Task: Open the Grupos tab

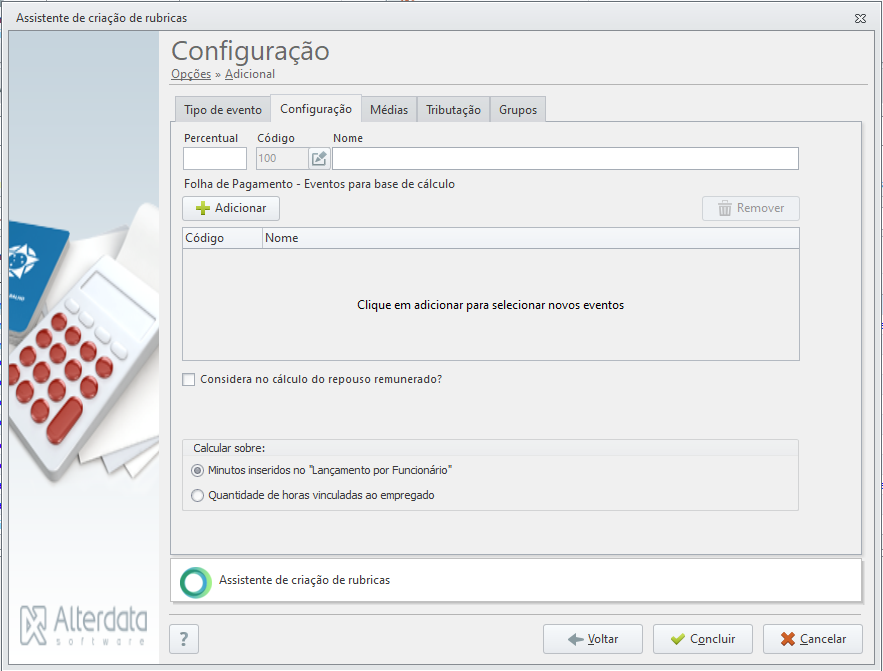Action: [518, 110]
